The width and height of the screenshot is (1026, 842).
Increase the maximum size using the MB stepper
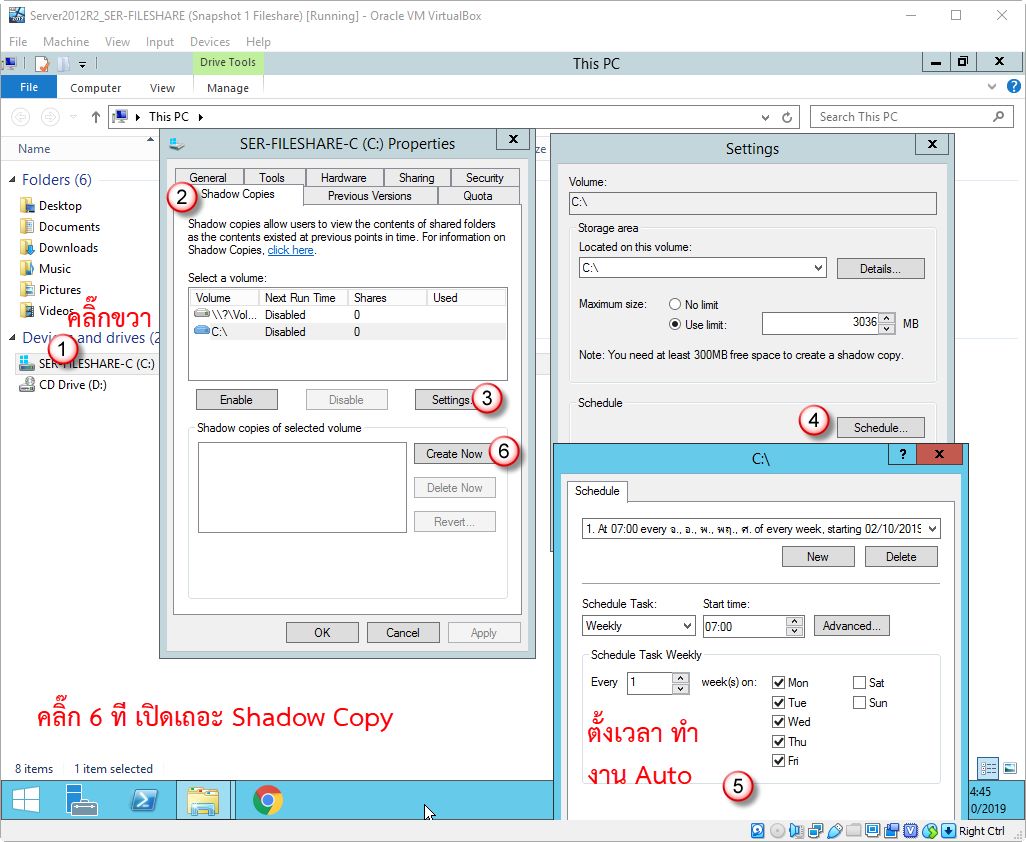click(884, 318)
